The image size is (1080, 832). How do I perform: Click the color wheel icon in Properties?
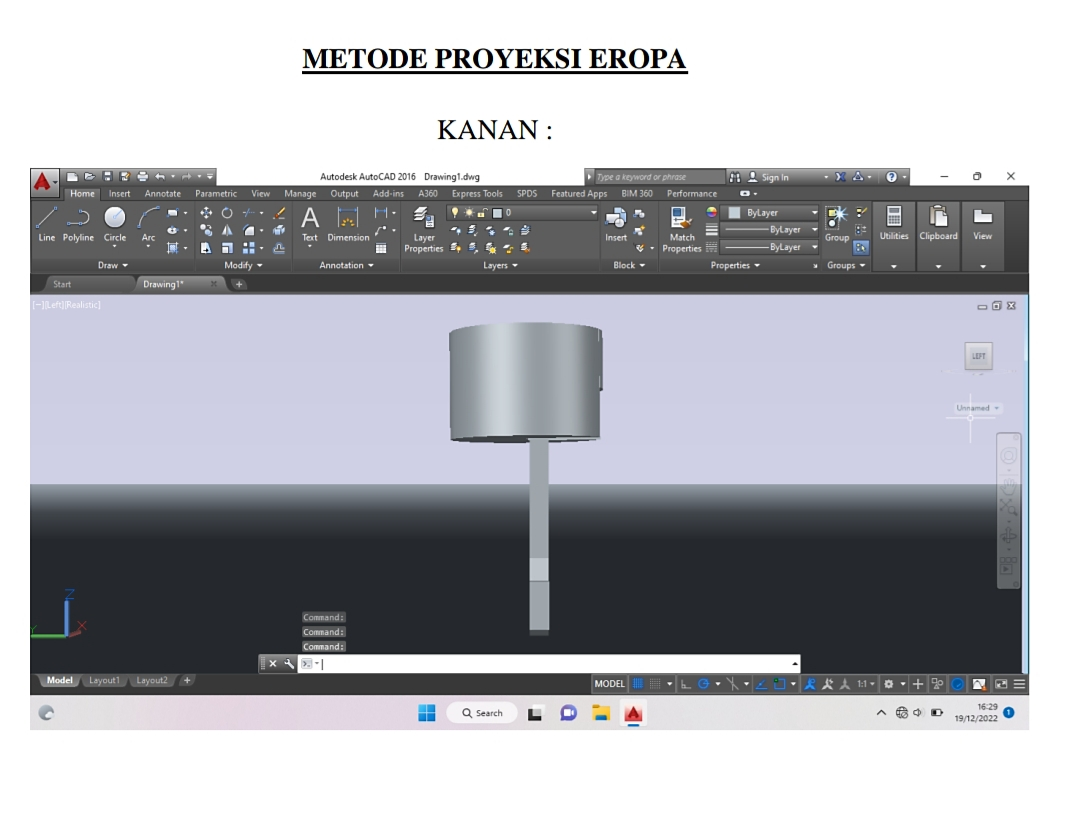pyautogui.click(x=712, y=212)
